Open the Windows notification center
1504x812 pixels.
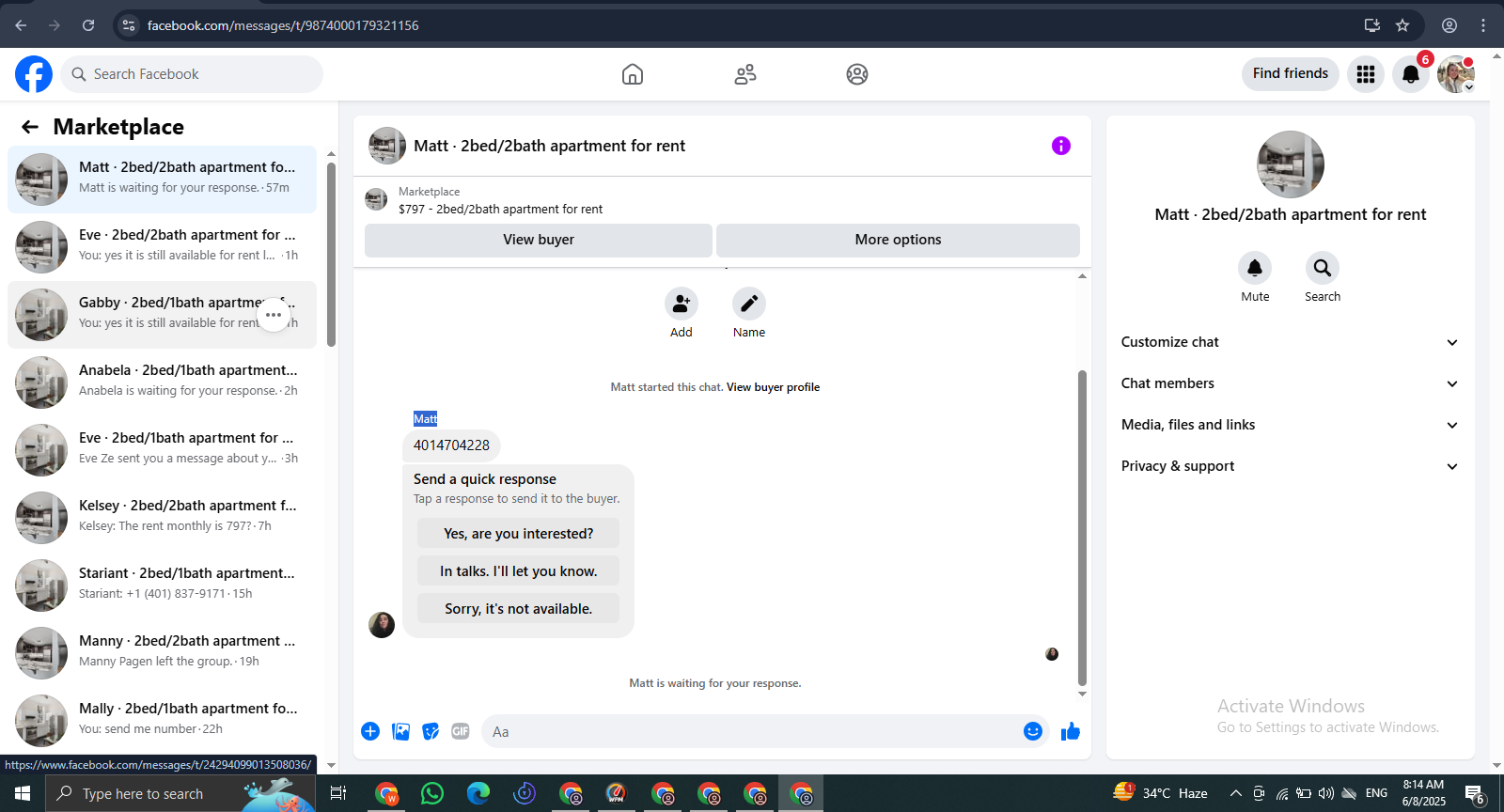point(1475,794)
